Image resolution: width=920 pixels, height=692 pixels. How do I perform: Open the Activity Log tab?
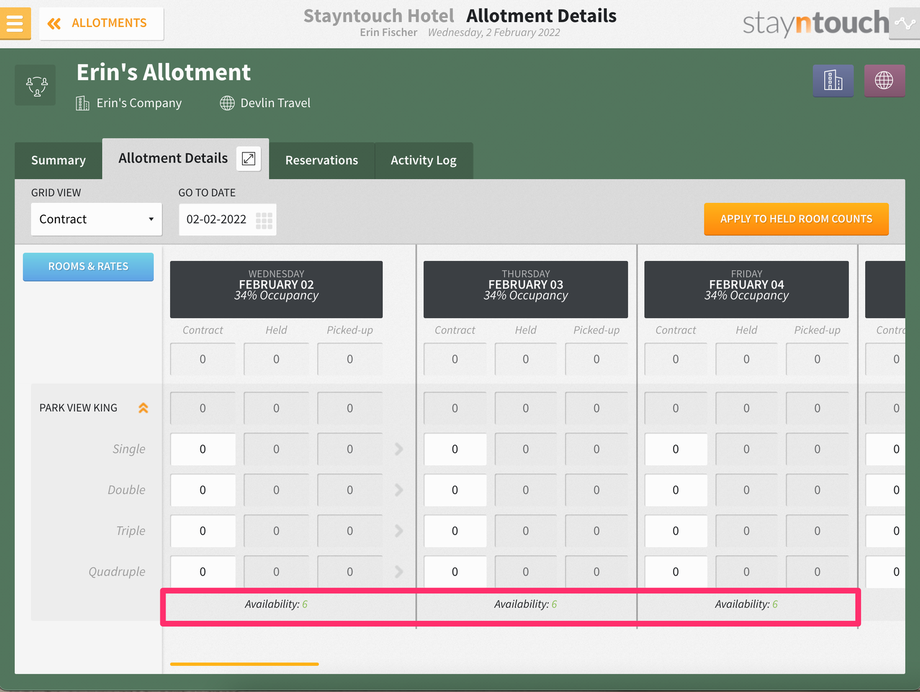423,160
